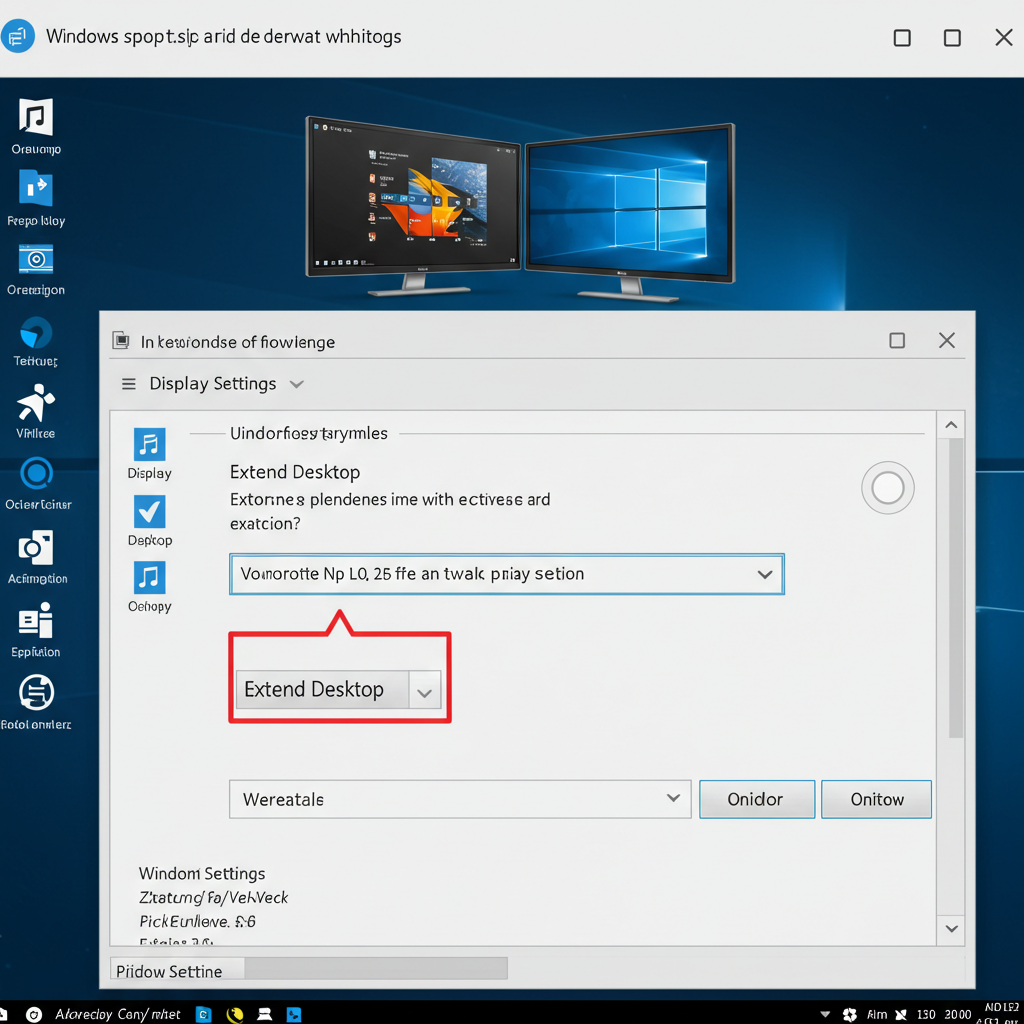Viewport: 1024px width, 1024px height.
Task: Click the vertical scrollbar thumb in the settings panel
Action: (956, 588)
